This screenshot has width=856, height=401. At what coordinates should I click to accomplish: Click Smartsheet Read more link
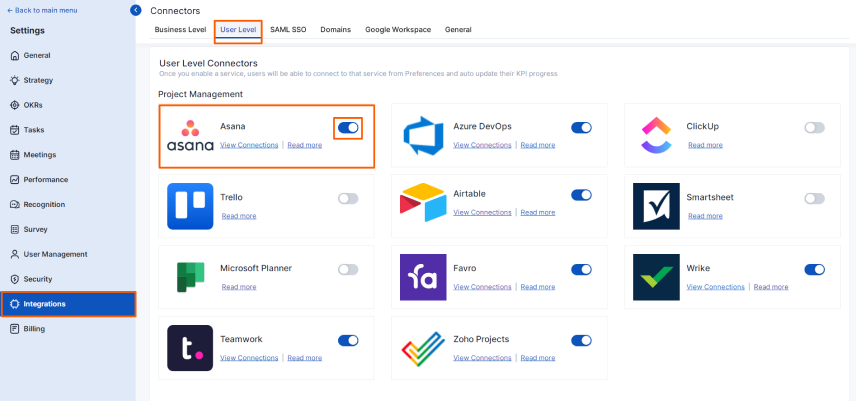(705, 216)
